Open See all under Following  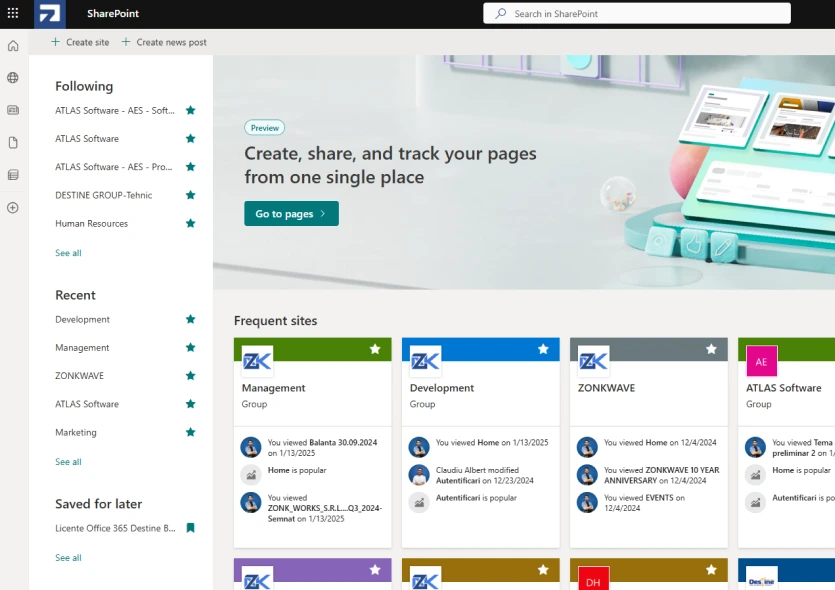(x=68, y=253)
